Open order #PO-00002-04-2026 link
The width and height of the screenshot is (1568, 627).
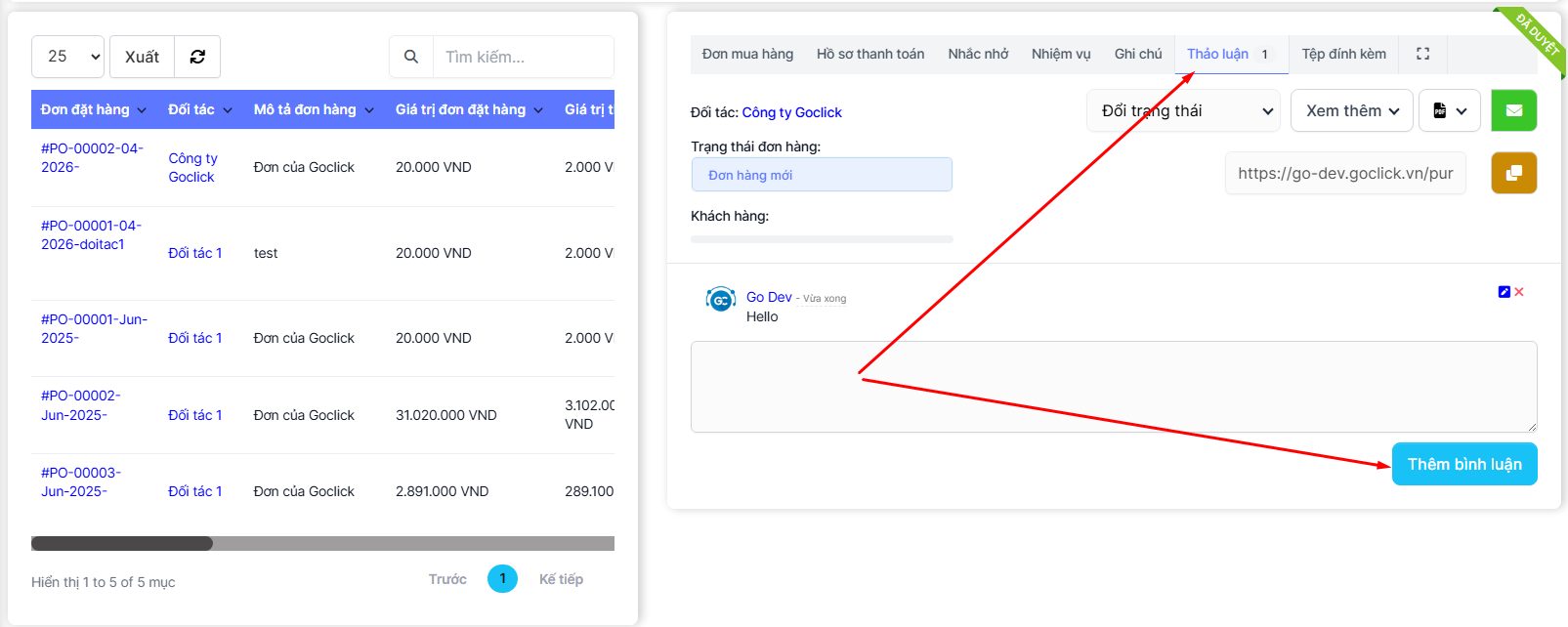(92, 157)
